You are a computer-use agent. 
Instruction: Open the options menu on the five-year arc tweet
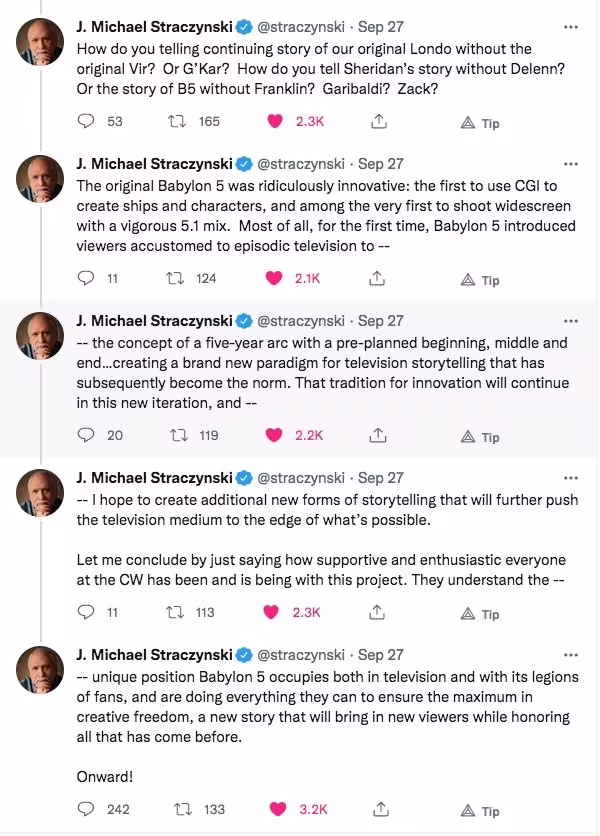(571, 320)
